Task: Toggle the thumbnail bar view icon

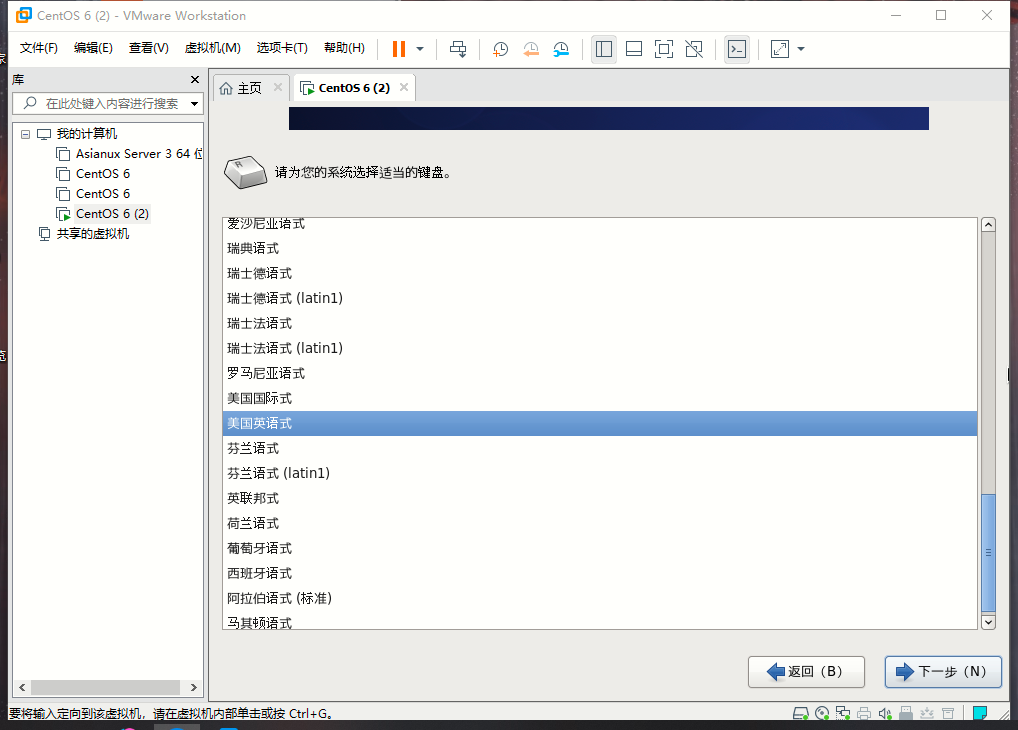Action: coord(634,49)
